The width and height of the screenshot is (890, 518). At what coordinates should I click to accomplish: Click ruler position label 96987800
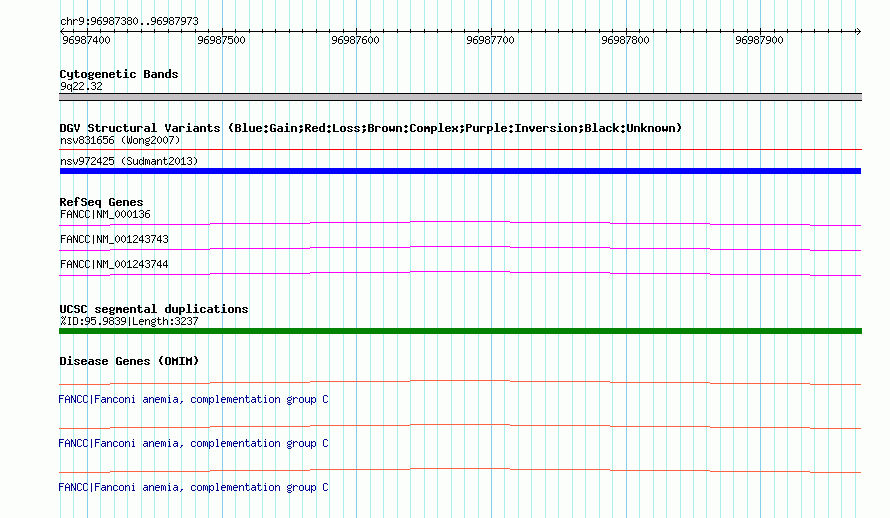[x=625, y=40]
